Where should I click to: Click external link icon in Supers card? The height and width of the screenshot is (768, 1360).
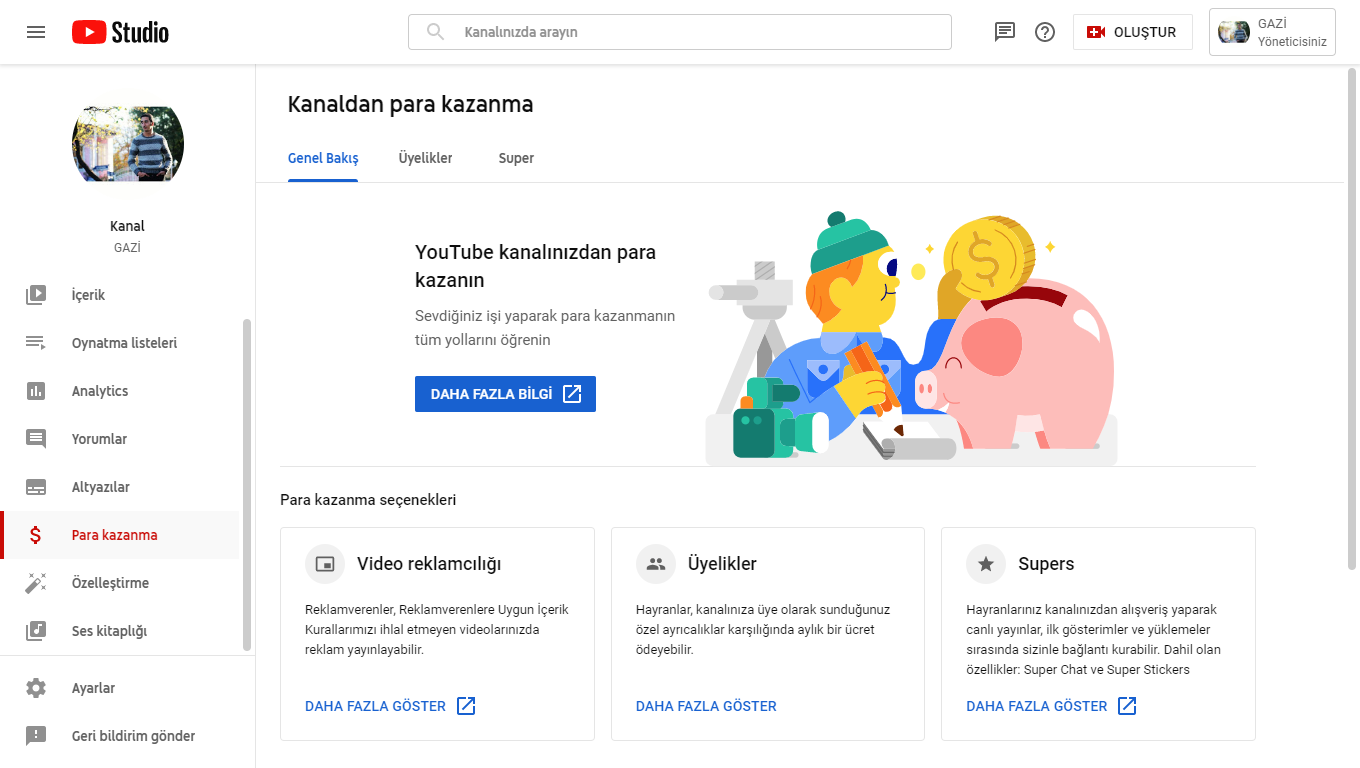coord(1127,706)
